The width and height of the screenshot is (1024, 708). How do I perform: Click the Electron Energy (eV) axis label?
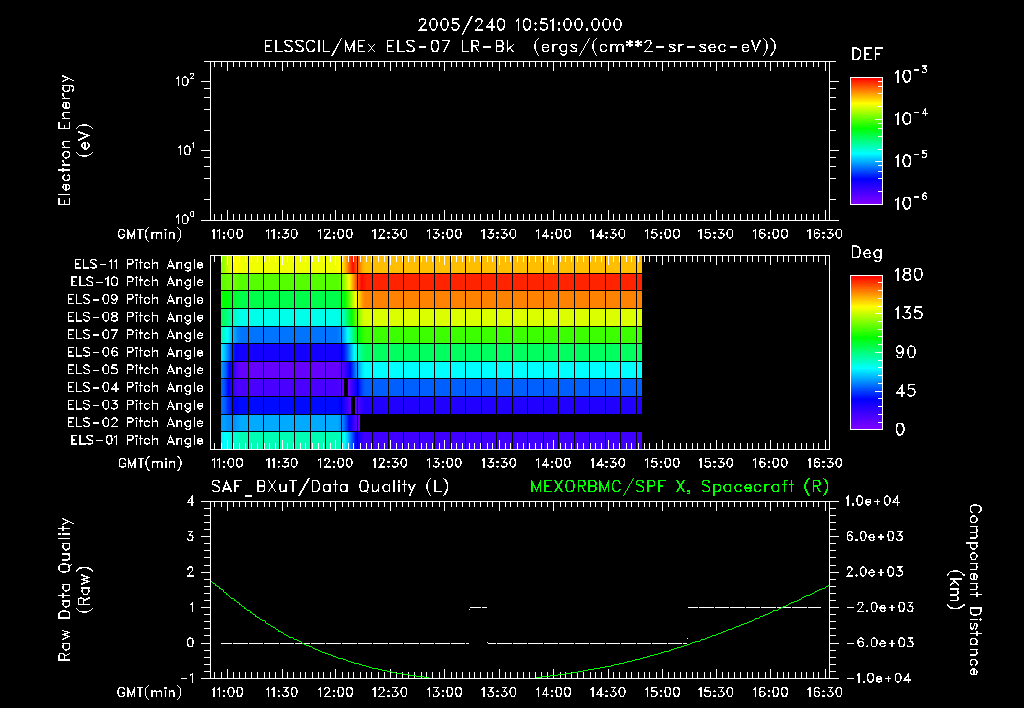coord(74,140)
